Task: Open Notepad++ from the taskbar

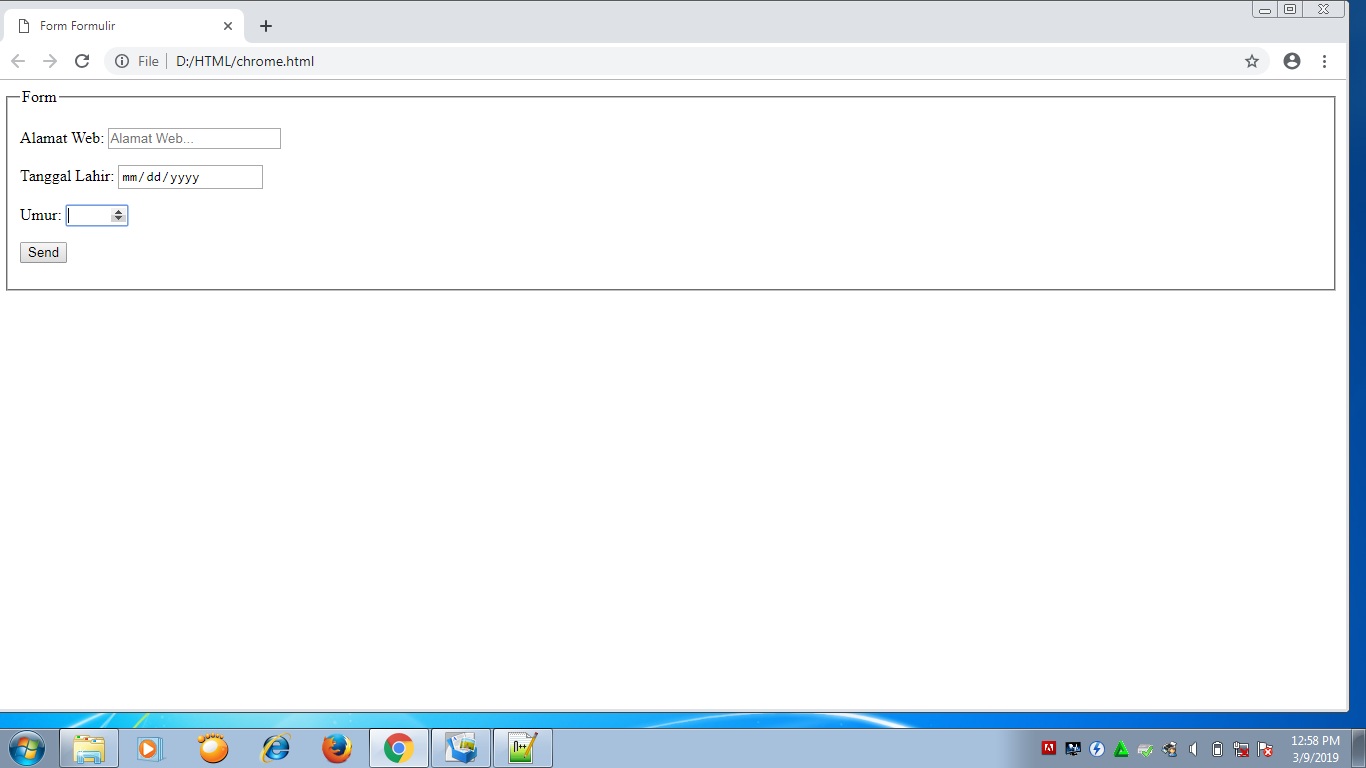Action: point(523,747)
